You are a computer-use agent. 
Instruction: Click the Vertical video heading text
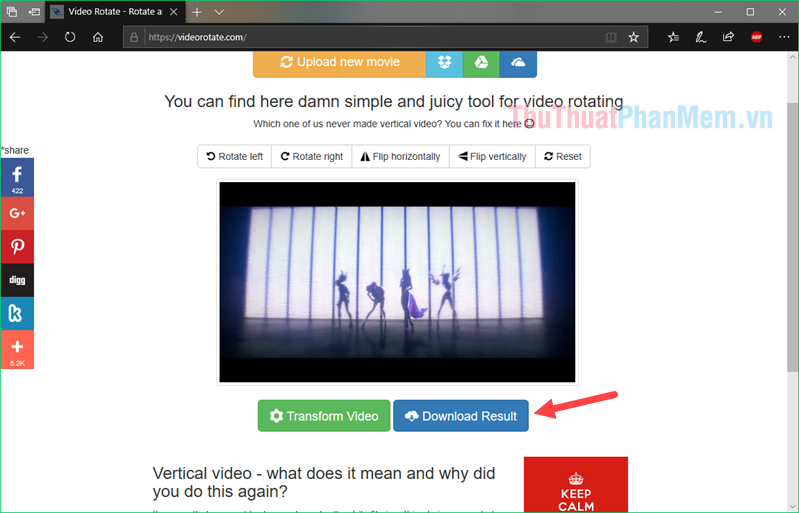click(x=324, y=482)
